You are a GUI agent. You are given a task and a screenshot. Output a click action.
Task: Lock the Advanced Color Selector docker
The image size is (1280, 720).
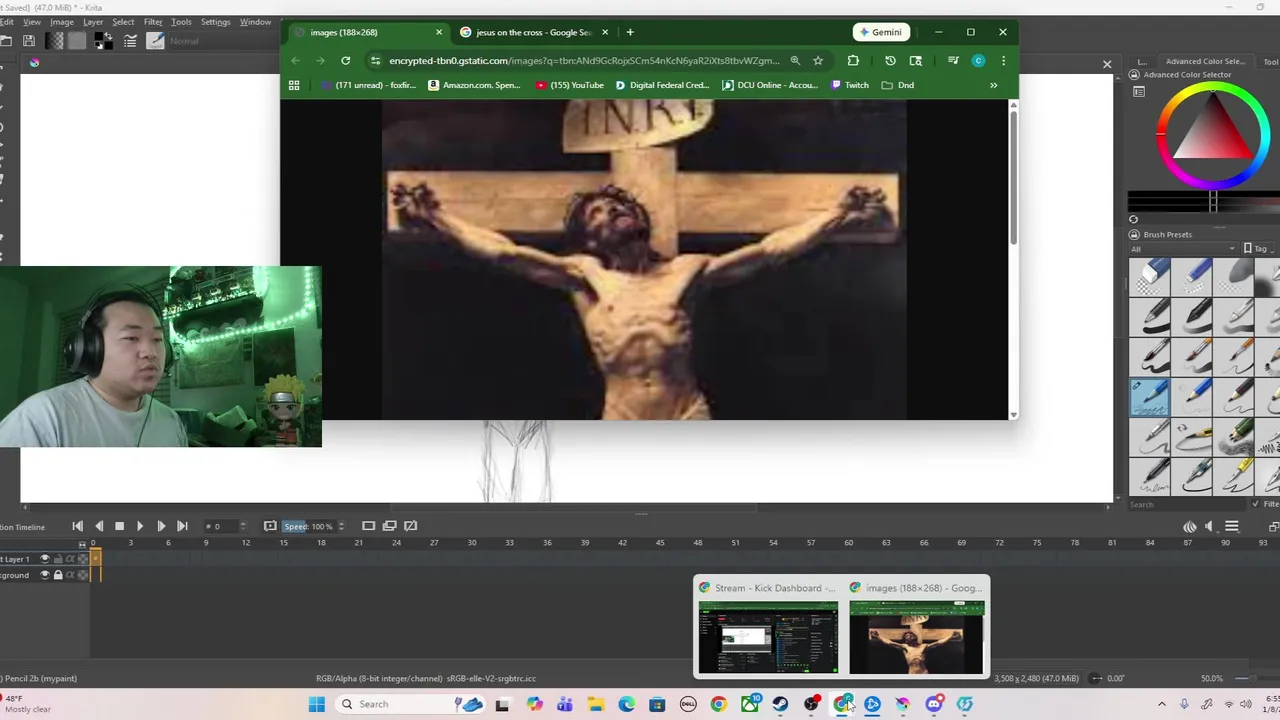1134,74
